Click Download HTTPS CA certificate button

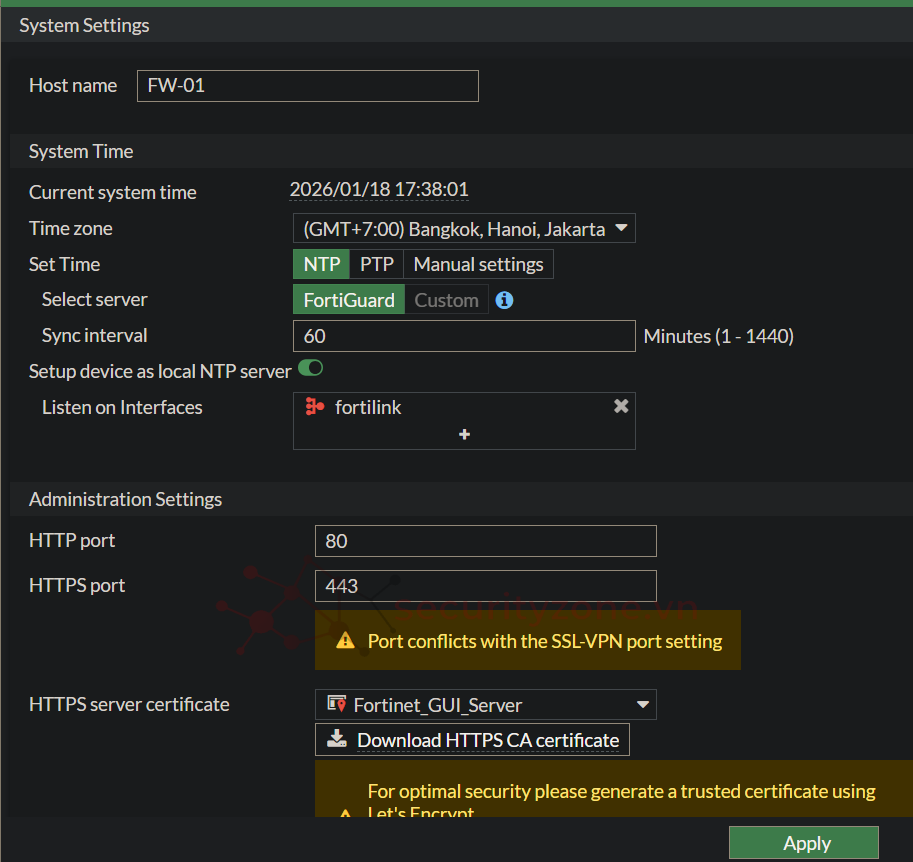(472, 740)
